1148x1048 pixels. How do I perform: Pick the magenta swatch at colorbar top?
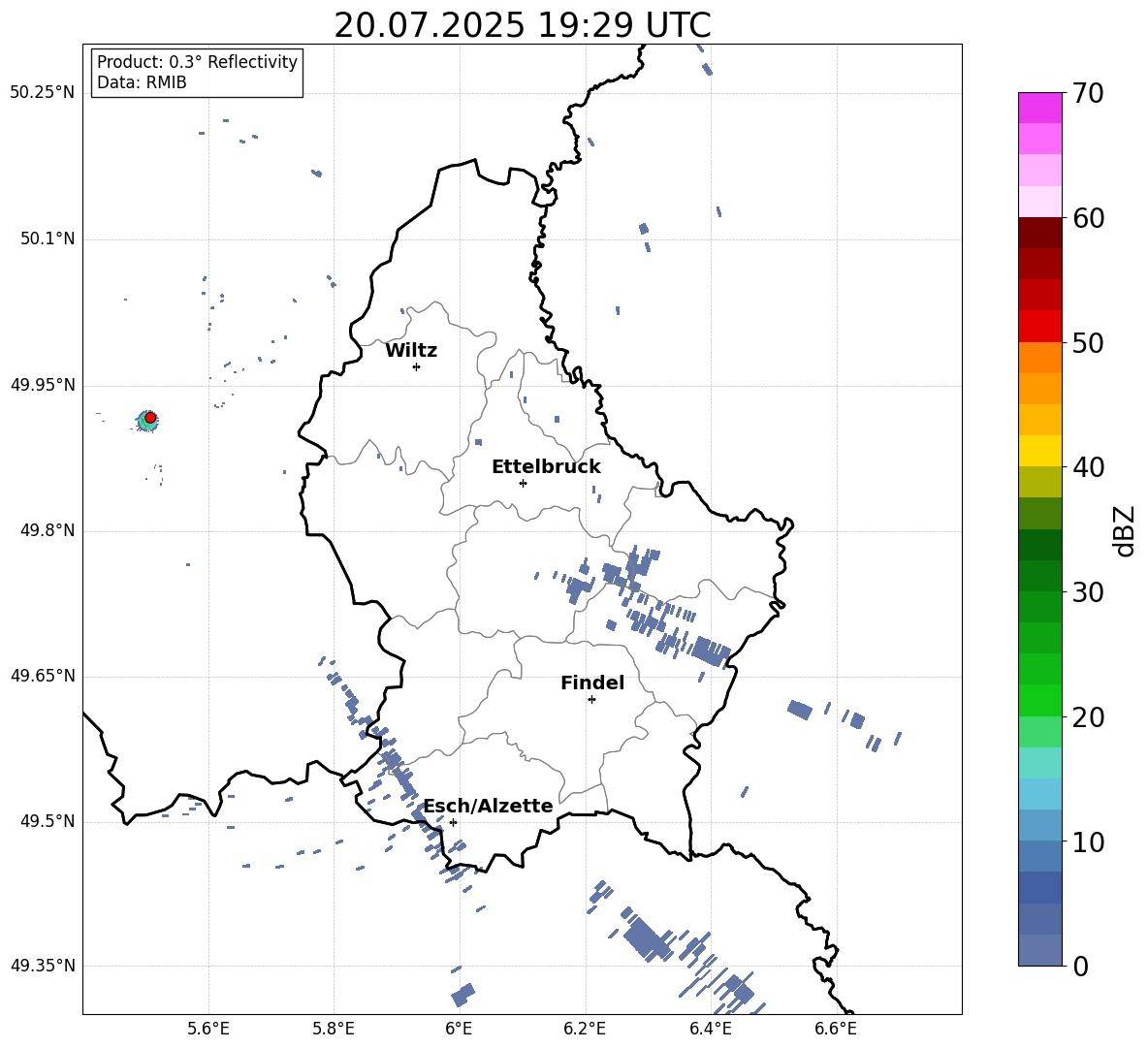pos(1039,108)
